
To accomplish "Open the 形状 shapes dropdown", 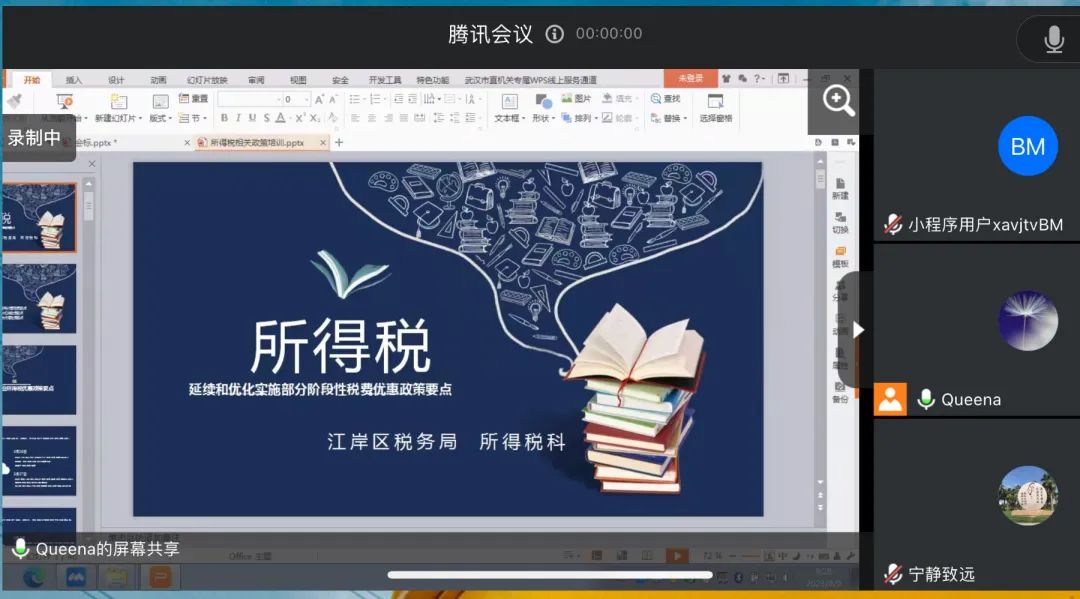I will coord(543,118).
